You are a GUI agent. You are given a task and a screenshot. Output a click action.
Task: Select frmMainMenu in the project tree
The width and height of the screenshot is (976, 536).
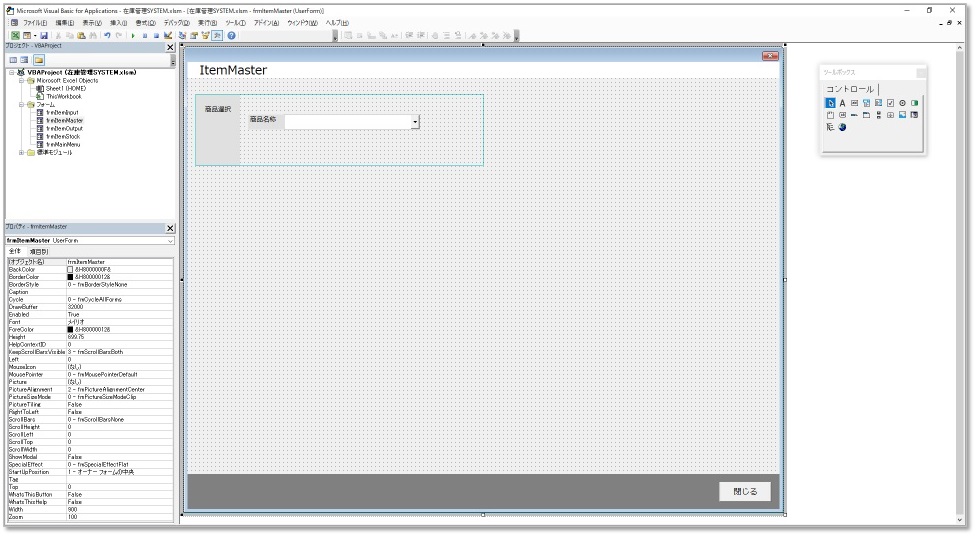click(63, 144)
